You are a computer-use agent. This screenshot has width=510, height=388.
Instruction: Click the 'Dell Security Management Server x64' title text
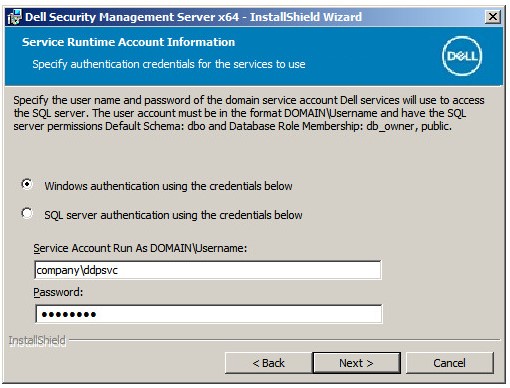(x=132, y=17)
